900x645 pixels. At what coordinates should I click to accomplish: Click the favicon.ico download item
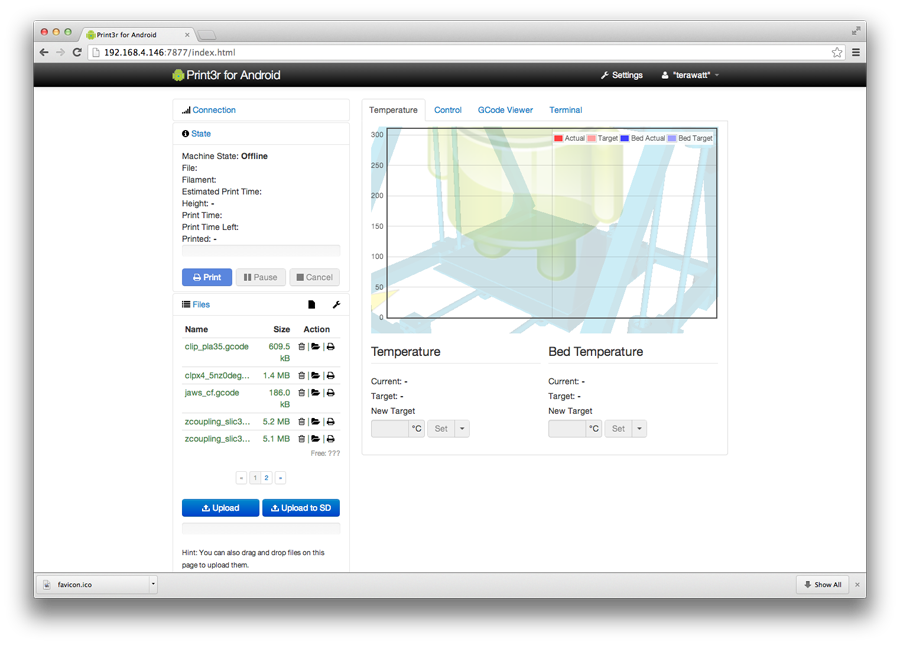92,584
